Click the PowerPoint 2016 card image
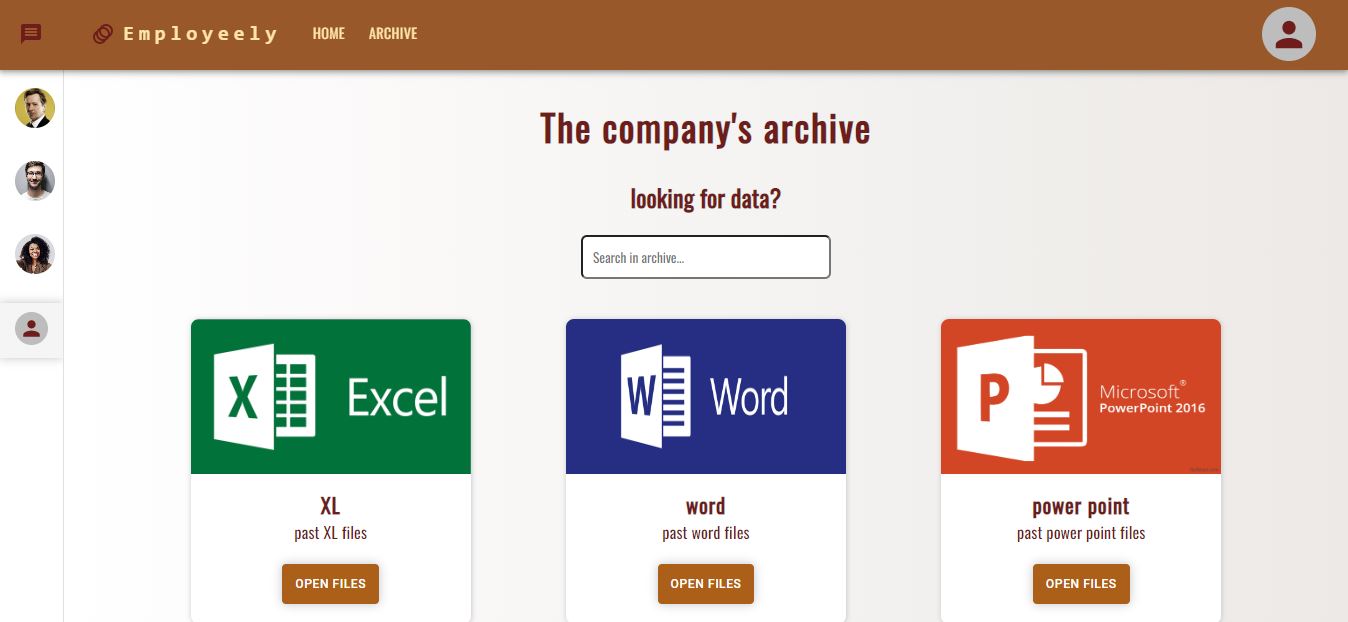The width and height of the screenshot is (1348, 622). pos(1081,396)
